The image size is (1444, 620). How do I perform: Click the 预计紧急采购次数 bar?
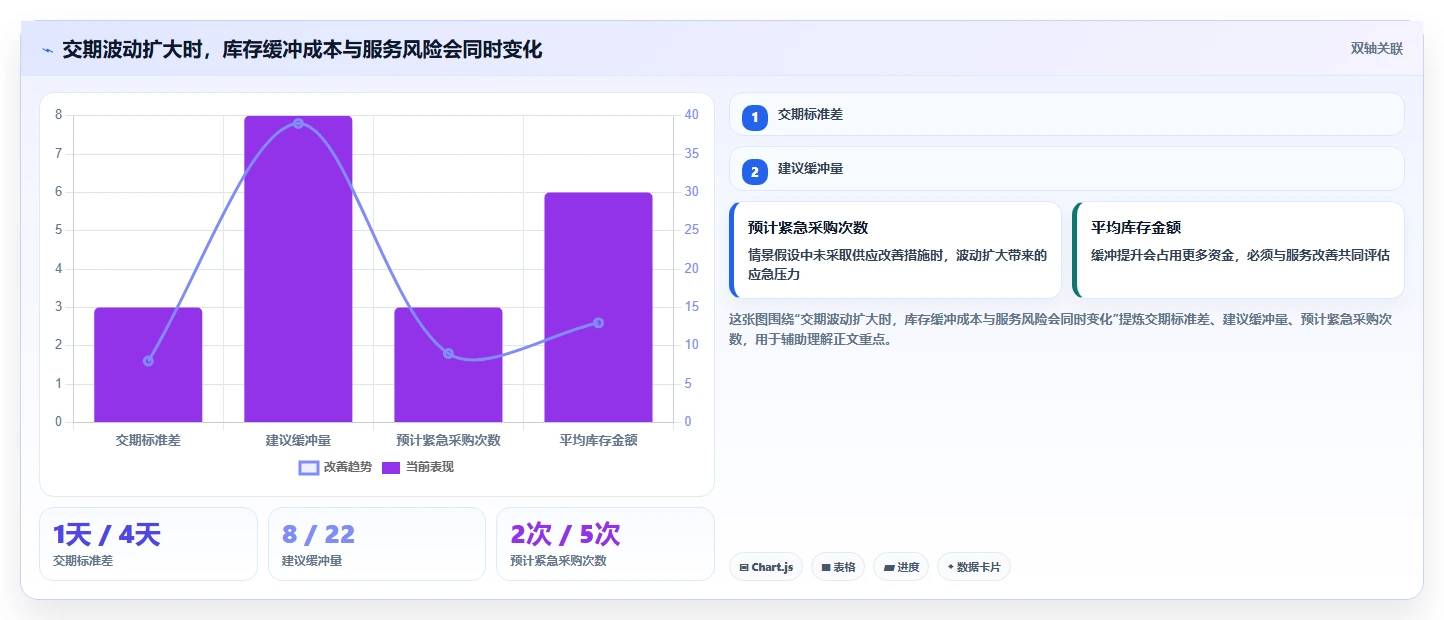(448, 365)
